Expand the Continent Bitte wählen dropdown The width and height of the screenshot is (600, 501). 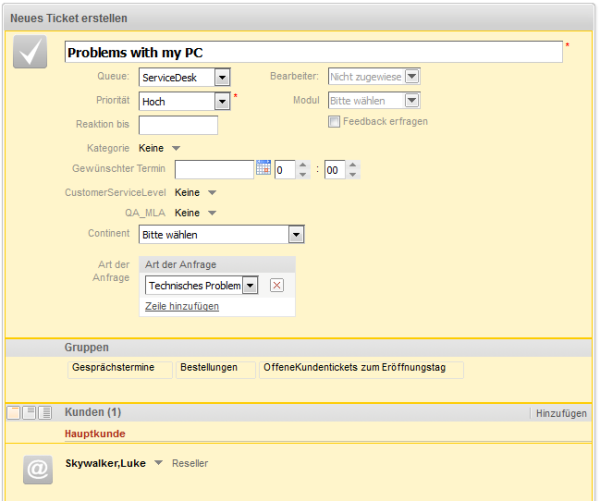point(296,235)
